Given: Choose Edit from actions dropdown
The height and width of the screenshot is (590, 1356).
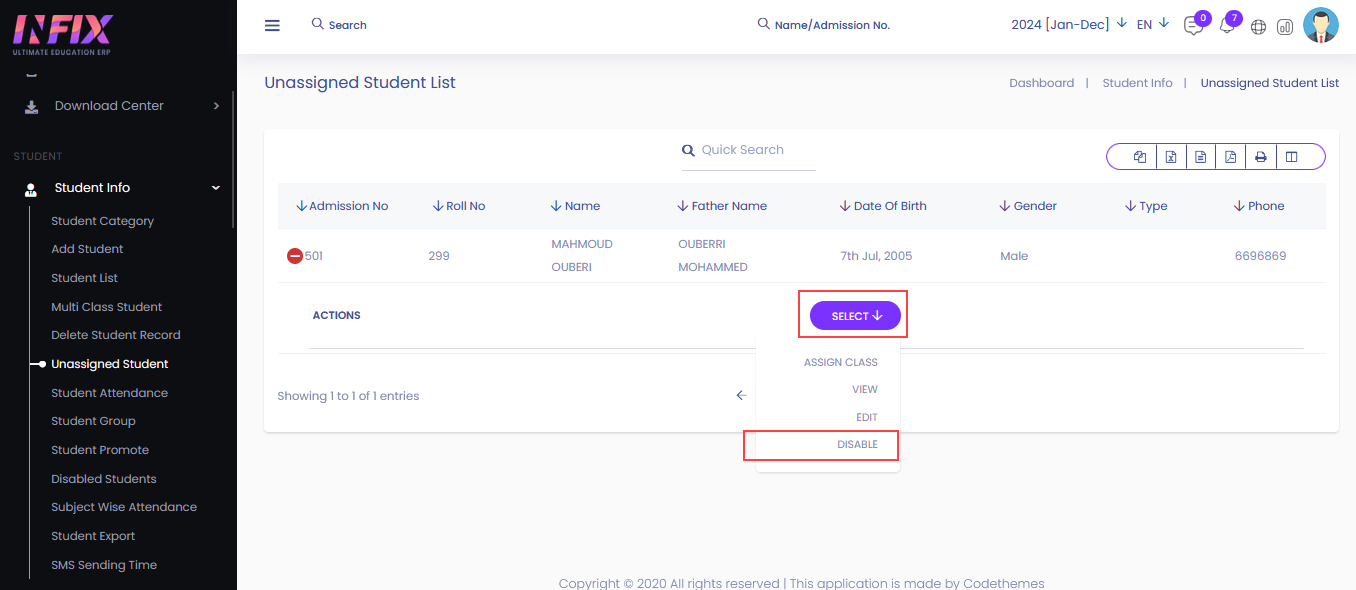Looking at the screenshot, I should click(x=866, y=417).
